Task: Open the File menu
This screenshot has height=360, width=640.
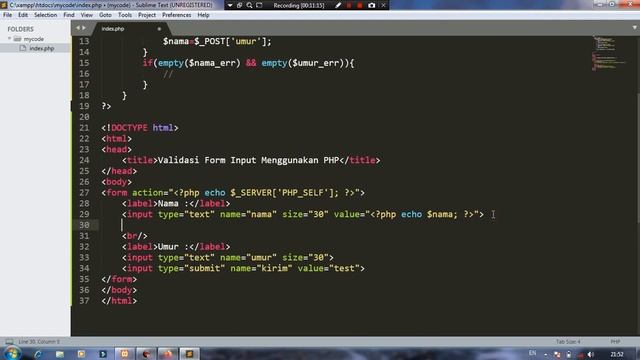Action: coord(7,15)
